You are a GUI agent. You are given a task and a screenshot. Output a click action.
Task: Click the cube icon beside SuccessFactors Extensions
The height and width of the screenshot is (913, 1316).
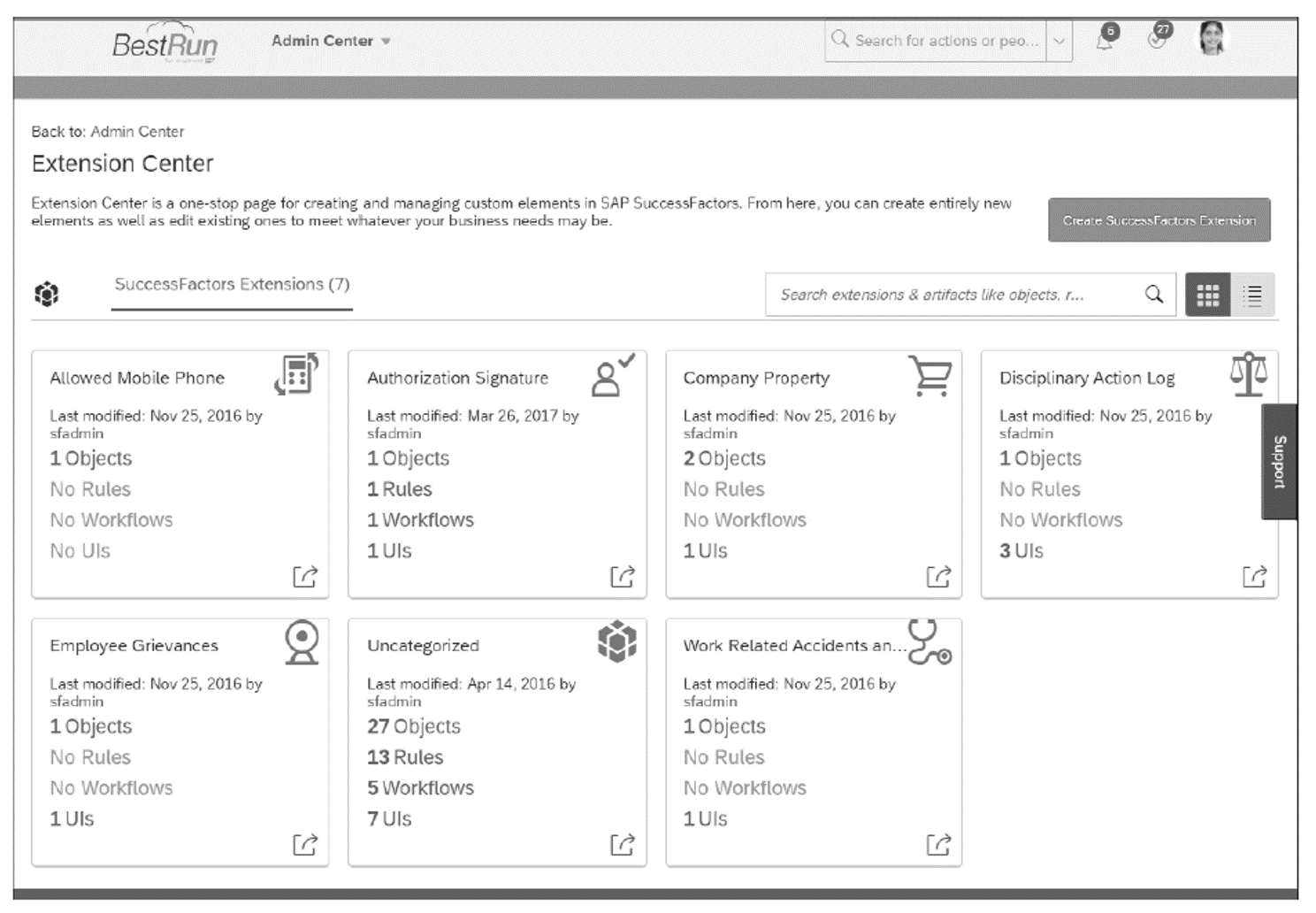click(47, 293)
